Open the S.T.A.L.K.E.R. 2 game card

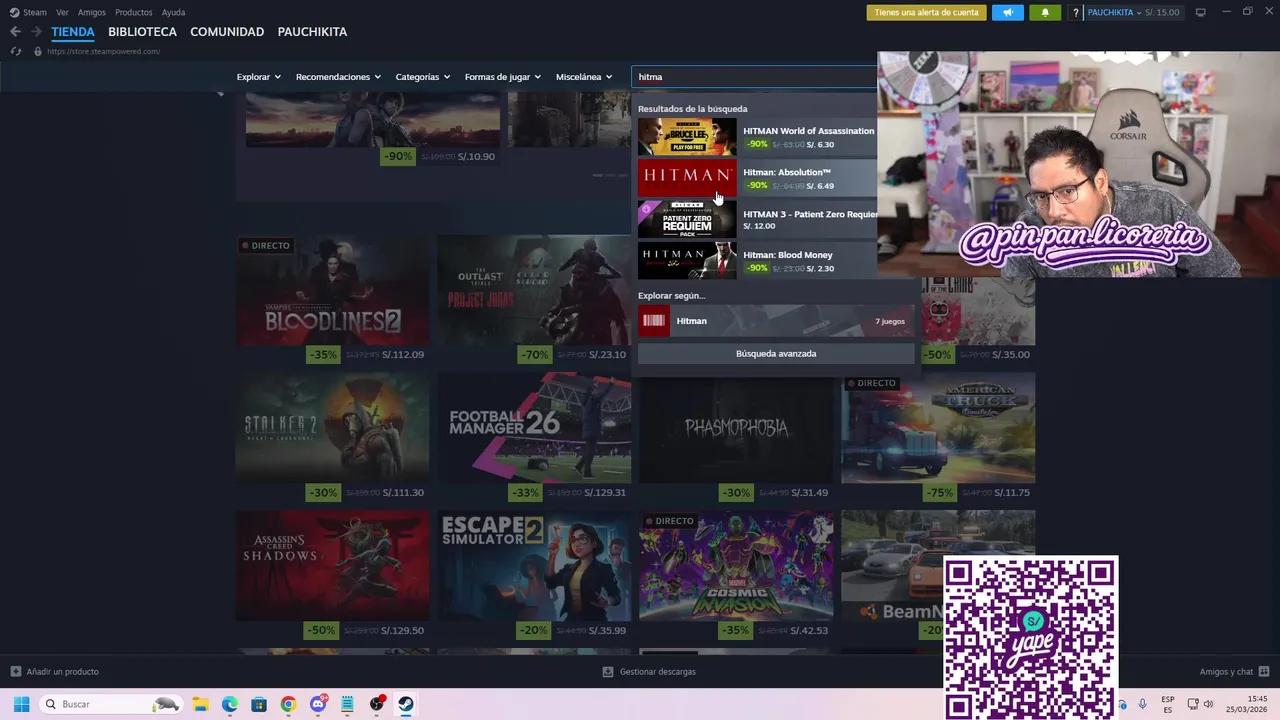332,428
